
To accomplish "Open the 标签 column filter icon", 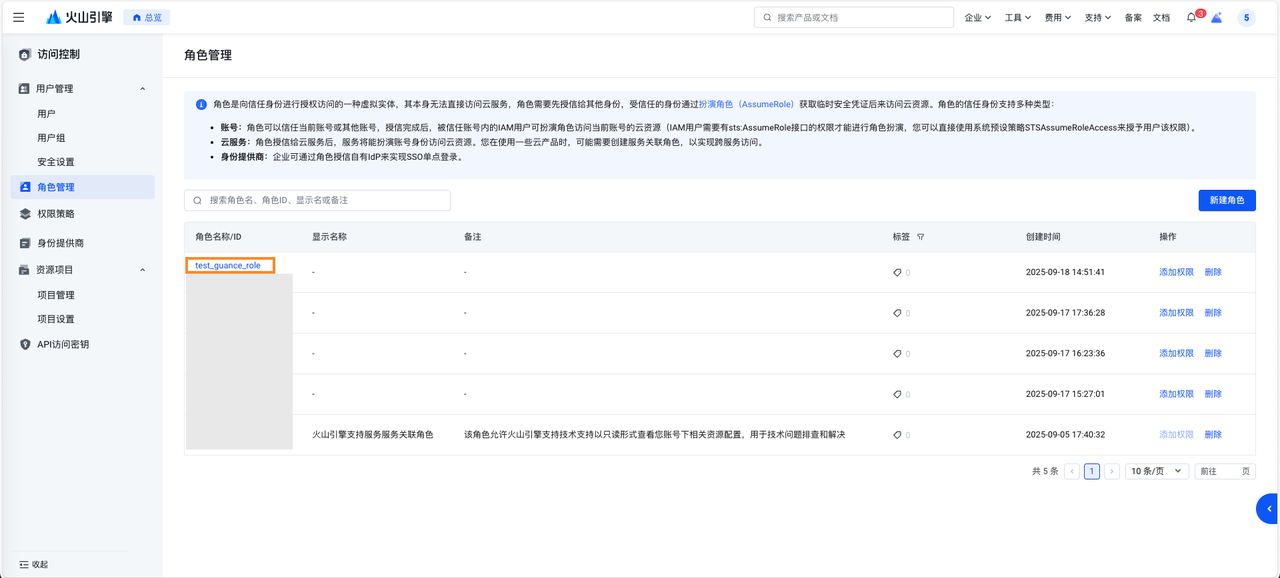I will coord(920,237).
